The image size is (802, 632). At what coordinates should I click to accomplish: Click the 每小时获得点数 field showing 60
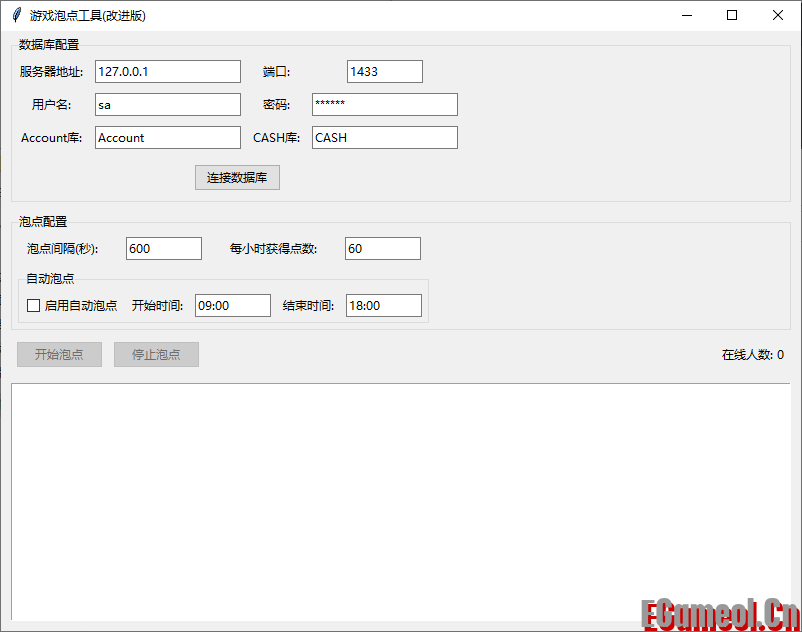[382, 248]
